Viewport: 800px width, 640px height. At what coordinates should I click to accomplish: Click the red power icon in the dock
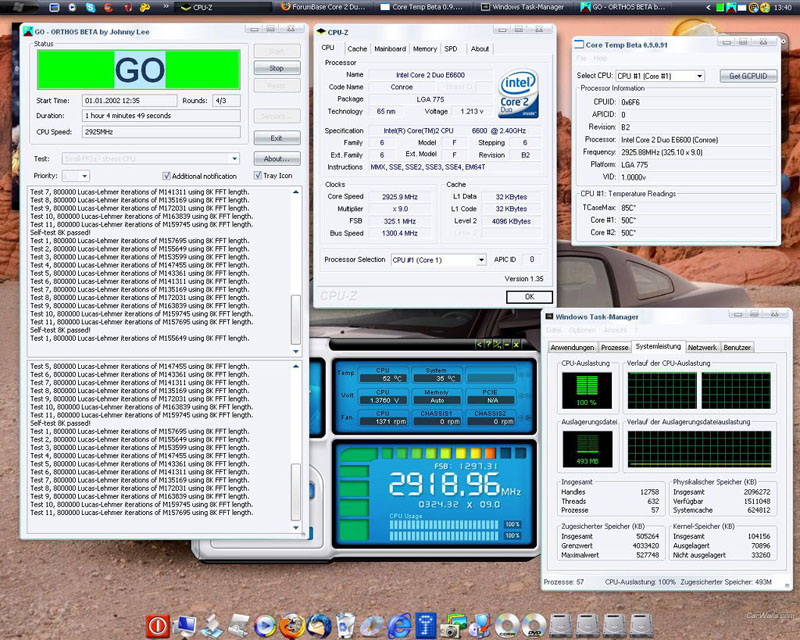pos(158,625)
